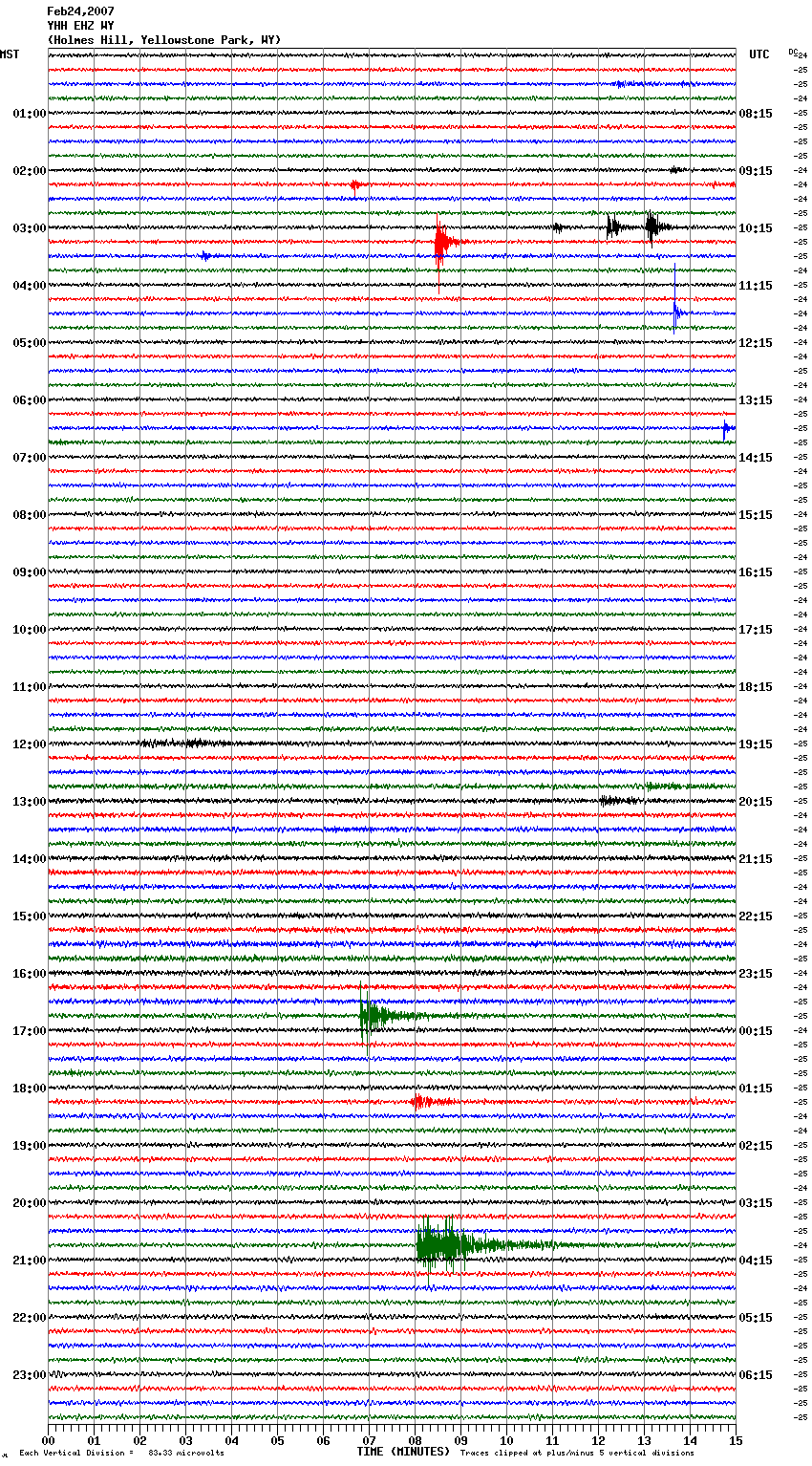Select the "02:00" MST time label
Screen dimensions: 812x1466
click(x=30, y=171)
